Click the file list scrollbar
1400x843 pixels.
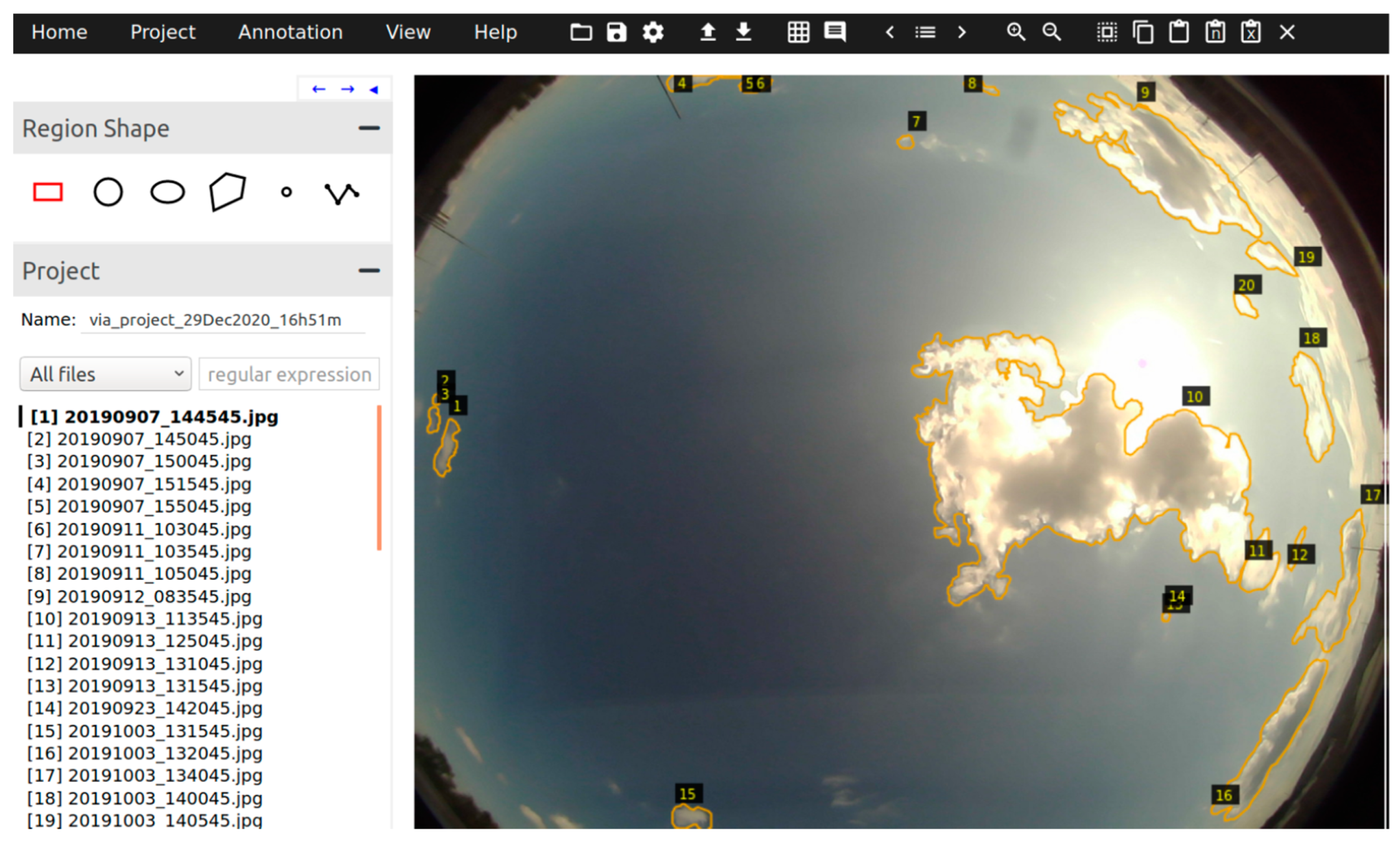click(379, 478)
